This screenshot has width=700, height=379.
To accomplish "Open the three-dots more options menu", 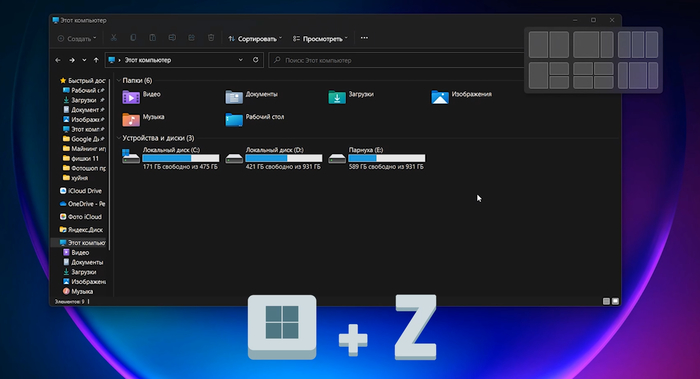I will [364, 38].
